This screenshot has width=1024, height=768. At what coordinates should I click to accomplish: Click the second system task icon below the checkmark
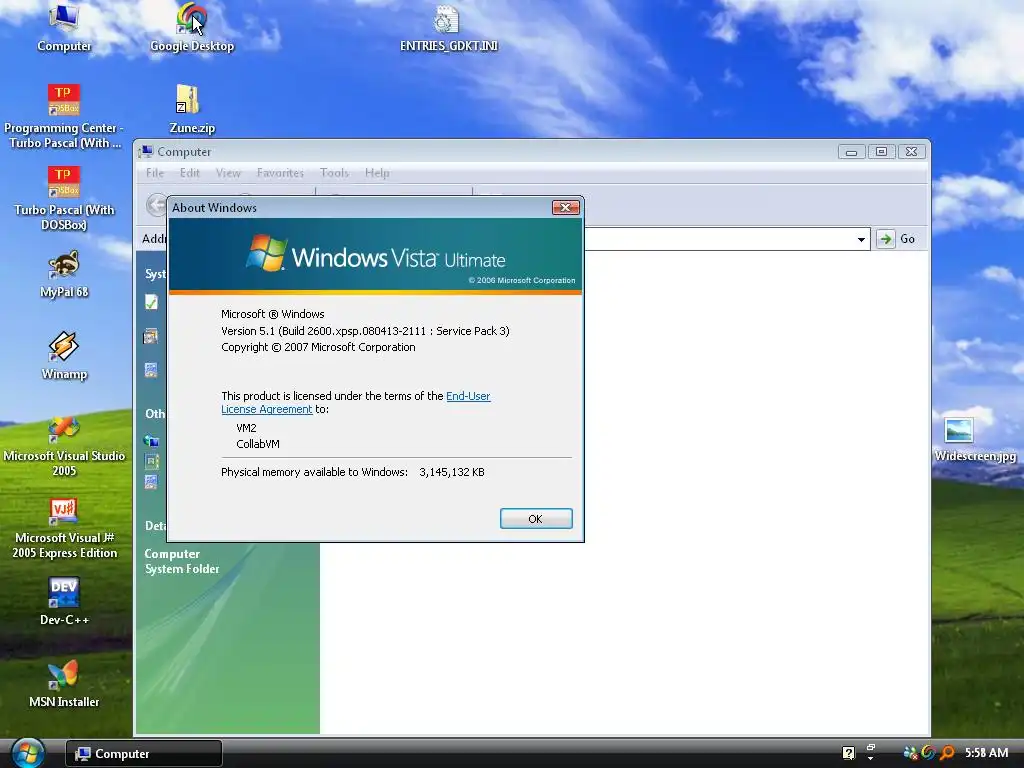151,336
